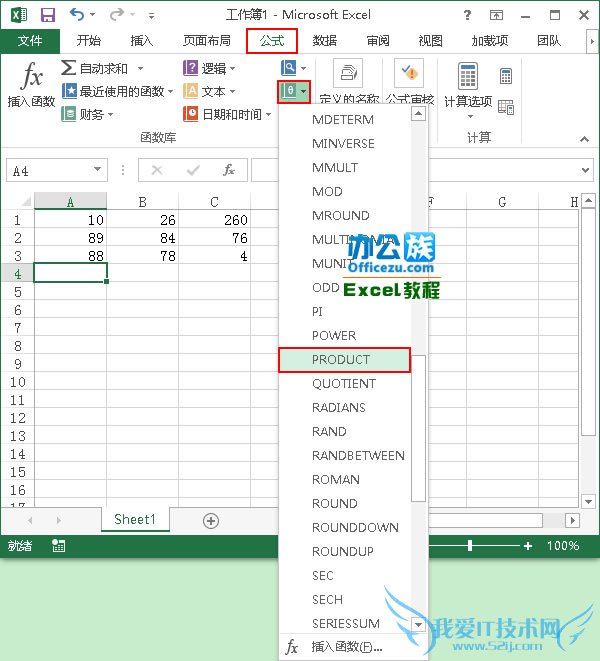Click the Enter checkmark in formula bar
Image resolution: width=600 pixels, height=661 pixels.
click(193, 170)
